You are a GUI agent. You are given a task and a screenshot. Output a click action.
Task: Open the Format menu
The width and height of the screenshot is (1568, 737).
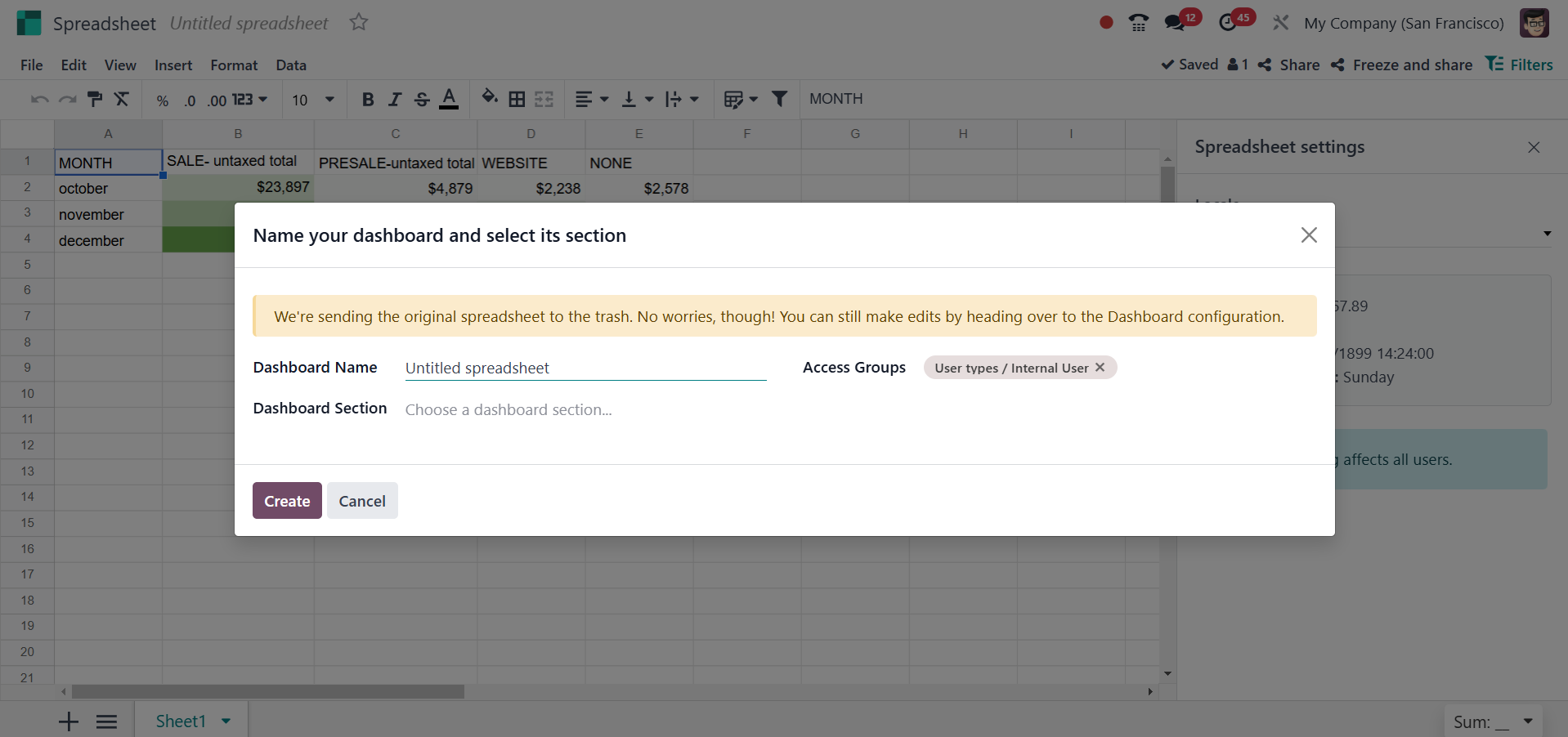pos(234,65)
